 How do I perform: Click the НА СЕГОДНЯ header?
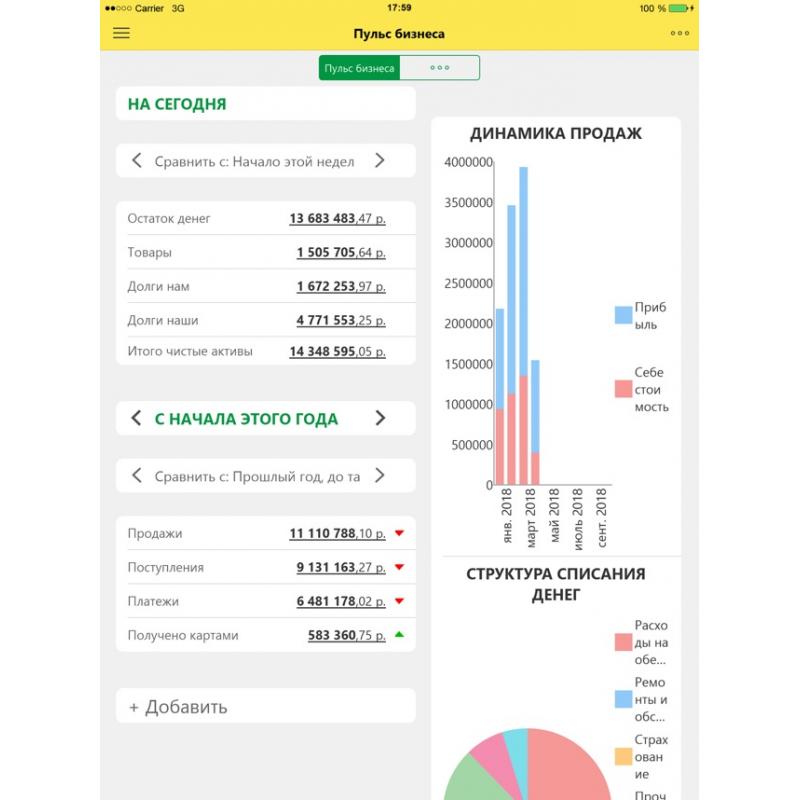tap(266, 104)
